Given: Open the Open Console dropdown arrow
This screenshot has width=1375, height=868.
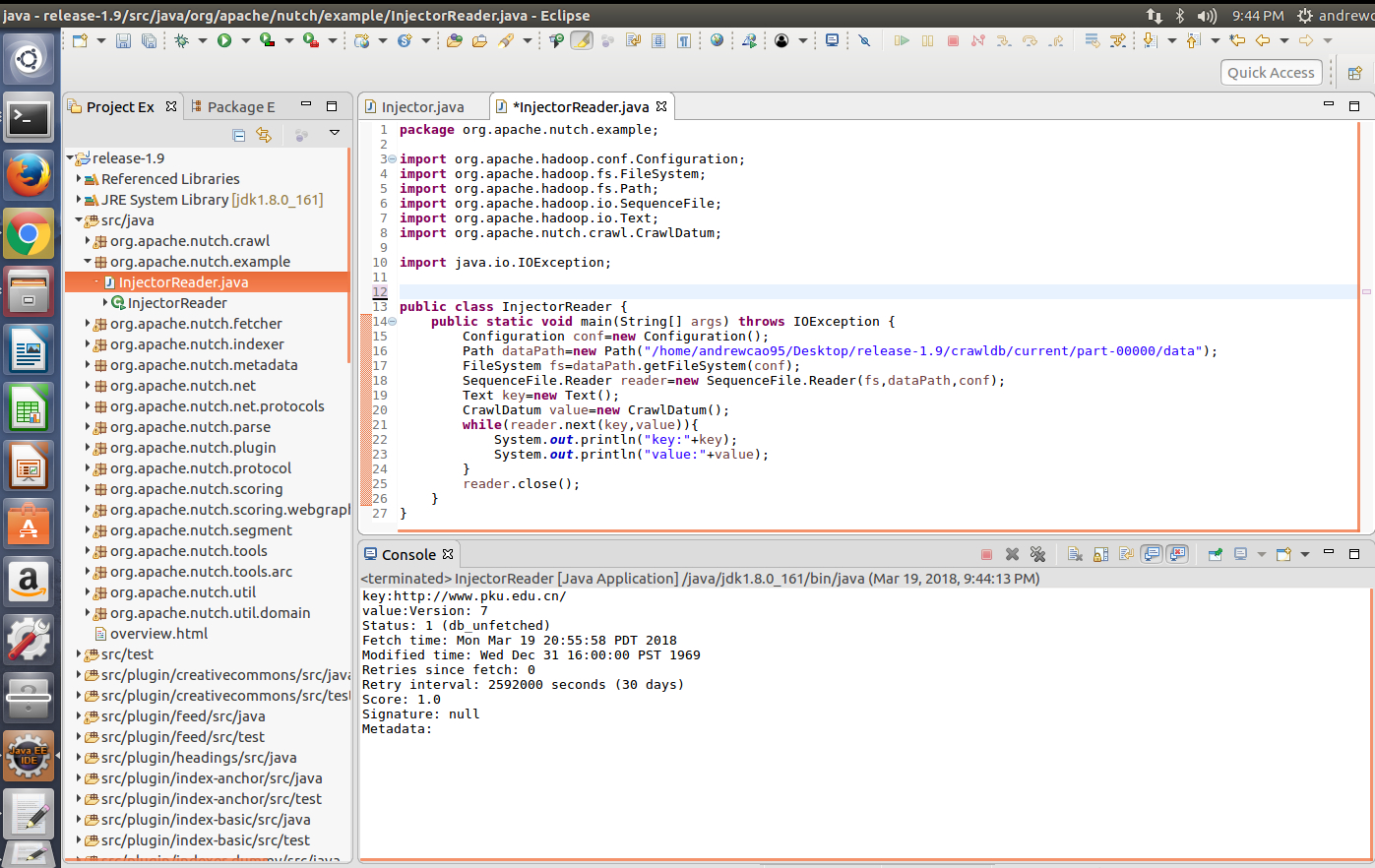Looking at the screenshot, I should [x=1305, y=554].
